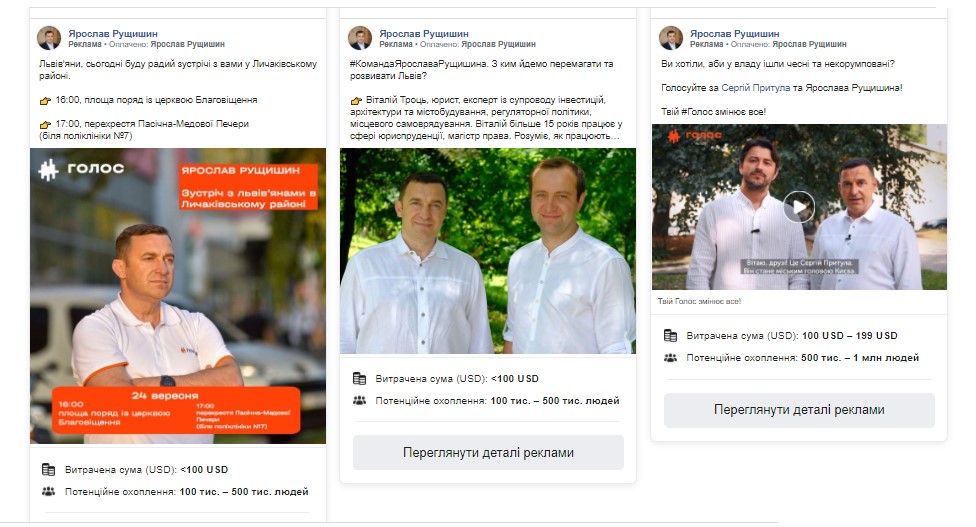Viewport: 976px width, 527px height.
Task: Click the spent amount icon in the first ad
Action: [49, 469]
